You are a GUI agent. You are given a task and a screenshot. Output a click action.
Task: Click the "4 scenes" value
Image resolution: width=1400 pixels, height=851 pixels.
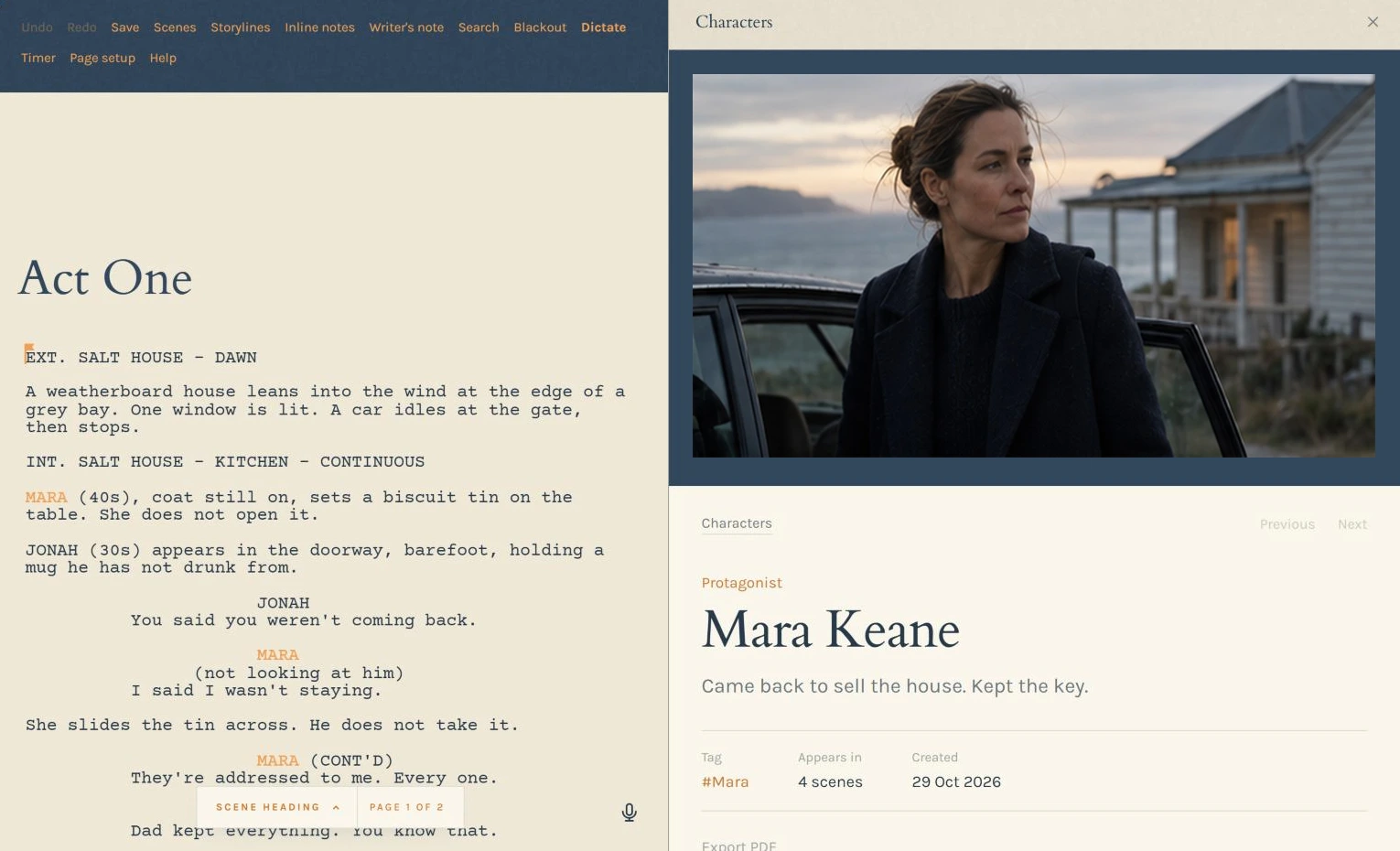(830, 781)
